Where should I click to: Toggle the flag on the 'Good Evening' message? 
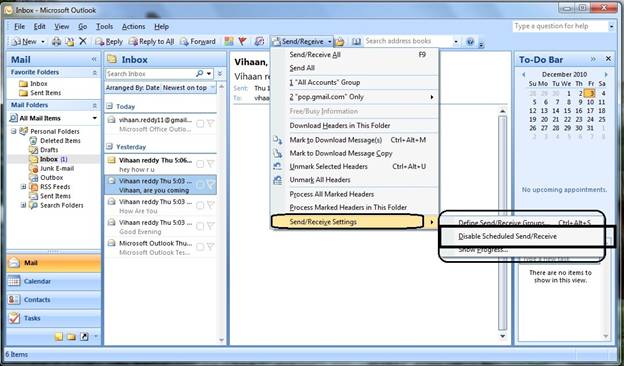click(x=211, y=226)
